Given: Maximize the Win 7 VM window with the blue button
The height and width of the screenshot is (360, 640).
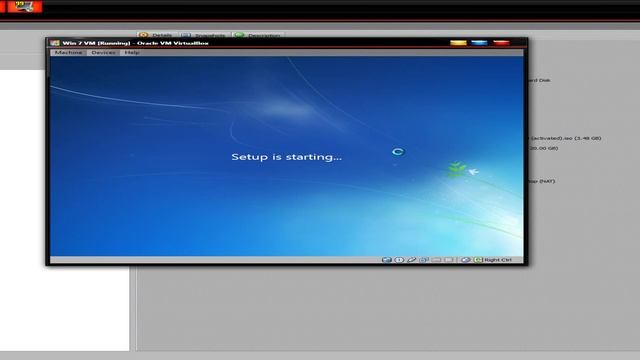Looking at the screenshot, I should point(479,42).
